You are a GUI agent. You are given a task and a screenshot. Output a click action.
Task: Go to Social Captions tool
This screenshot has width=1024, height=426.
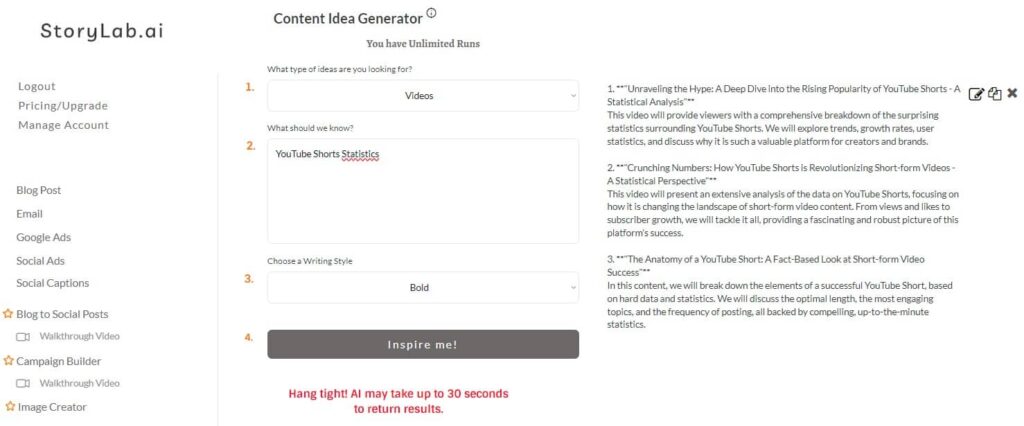pos(53,283)
